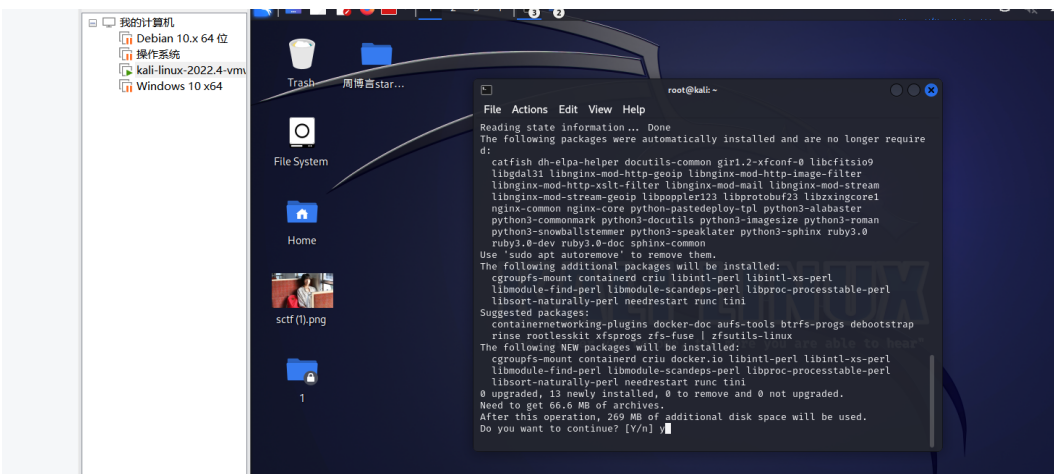This screenshot has width=1054, height=474.
Task: Click the 'Reading state information' line
Action: 575,128
